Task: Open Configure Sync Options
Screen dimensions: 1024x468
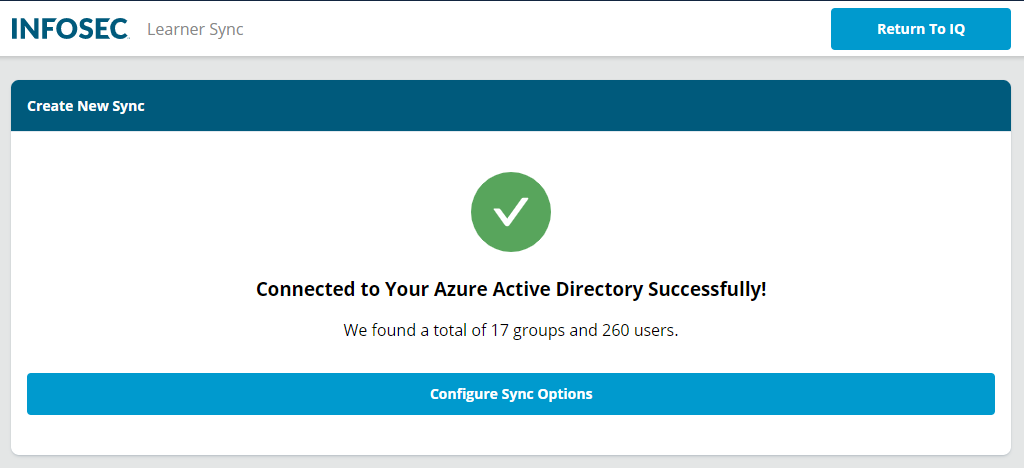Action: click(511, 394)
